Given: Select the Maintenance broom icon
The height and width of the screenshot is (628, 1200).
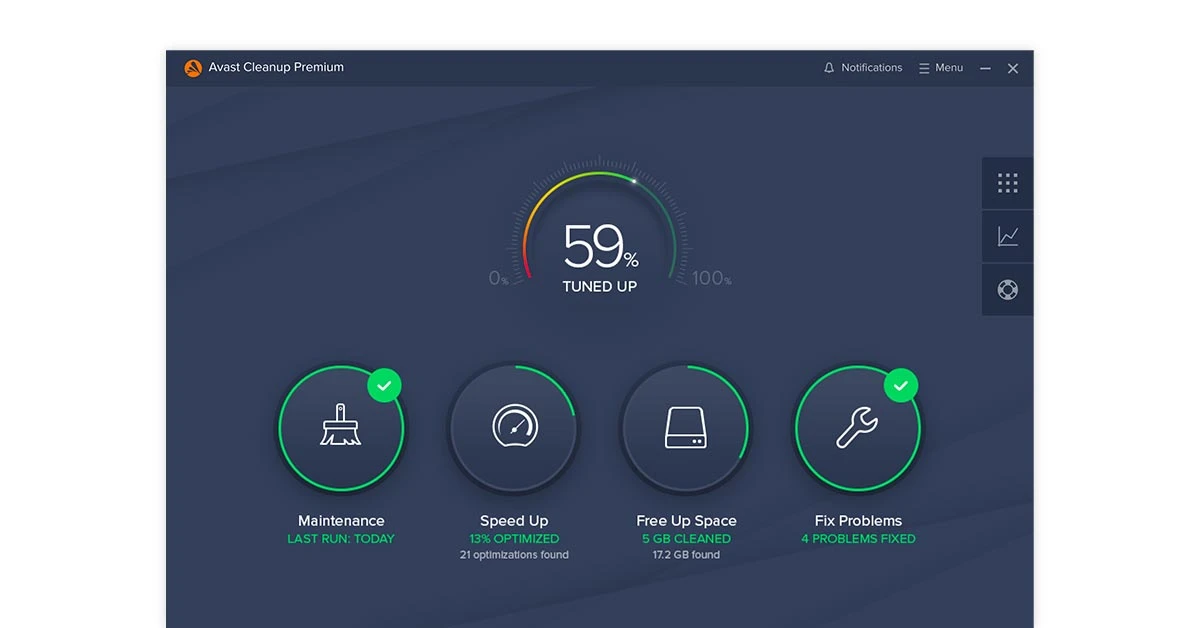Looking at the screenshot, I should click(341, 426).
